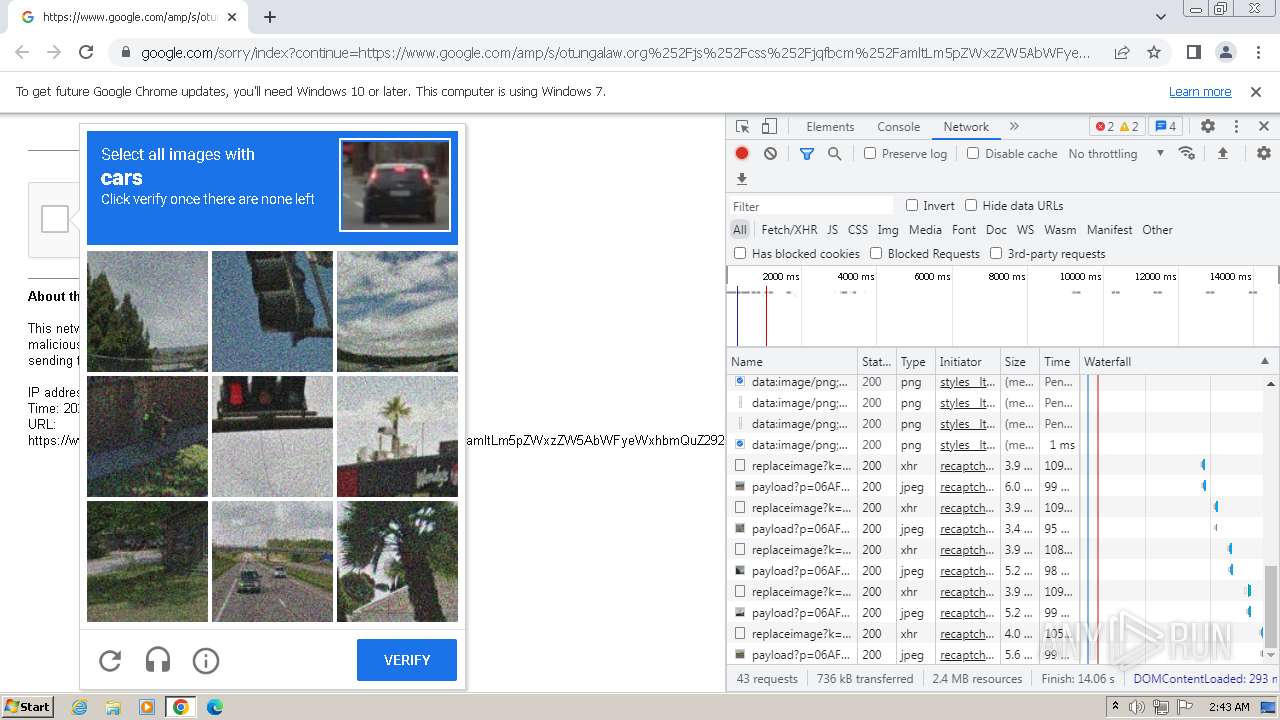
Task: Toggle device toolbar in DevTools
Action: [x=769, y=127]
